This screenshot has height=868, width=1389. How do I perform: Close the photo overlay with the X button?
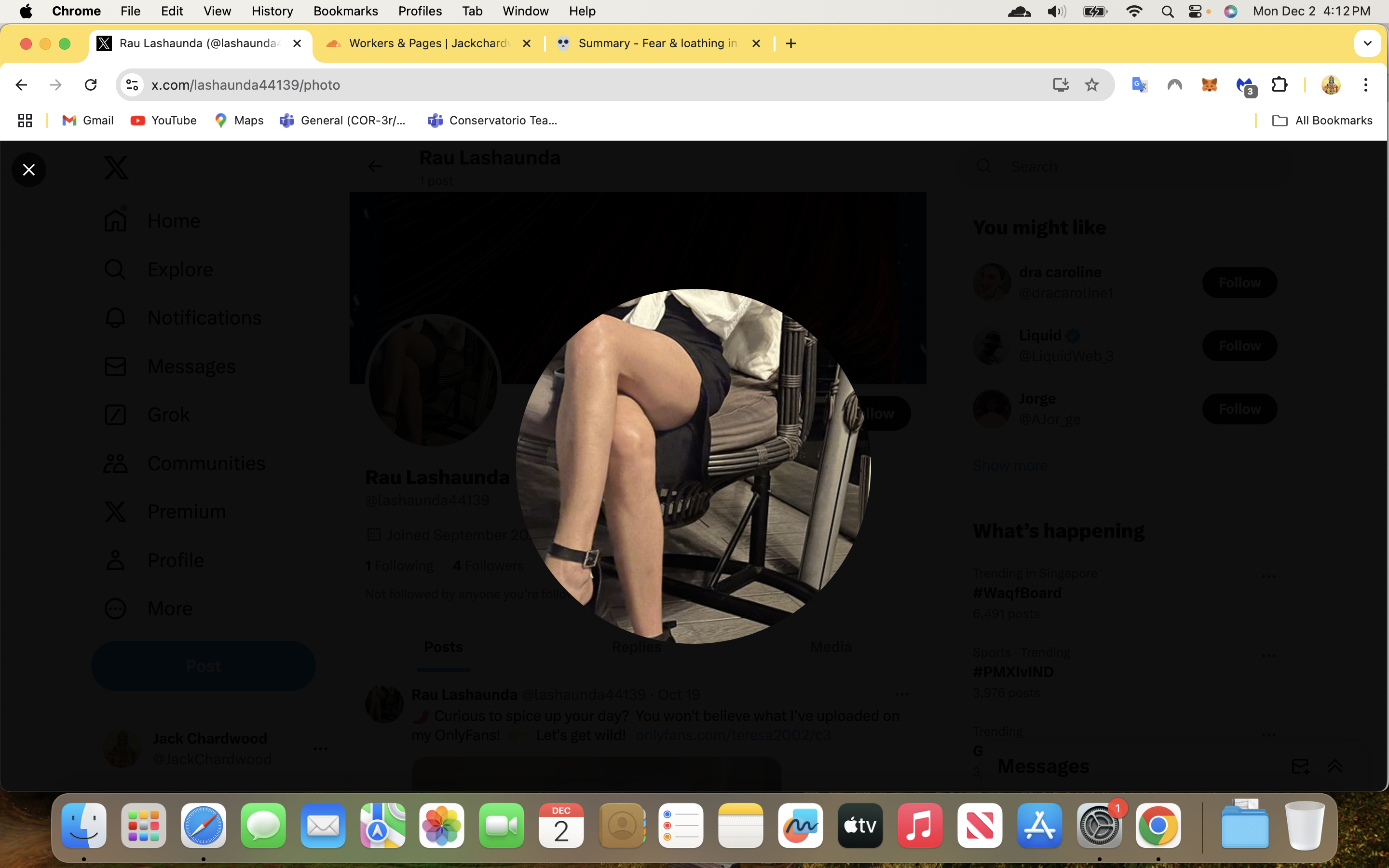(x=29, y=169)
